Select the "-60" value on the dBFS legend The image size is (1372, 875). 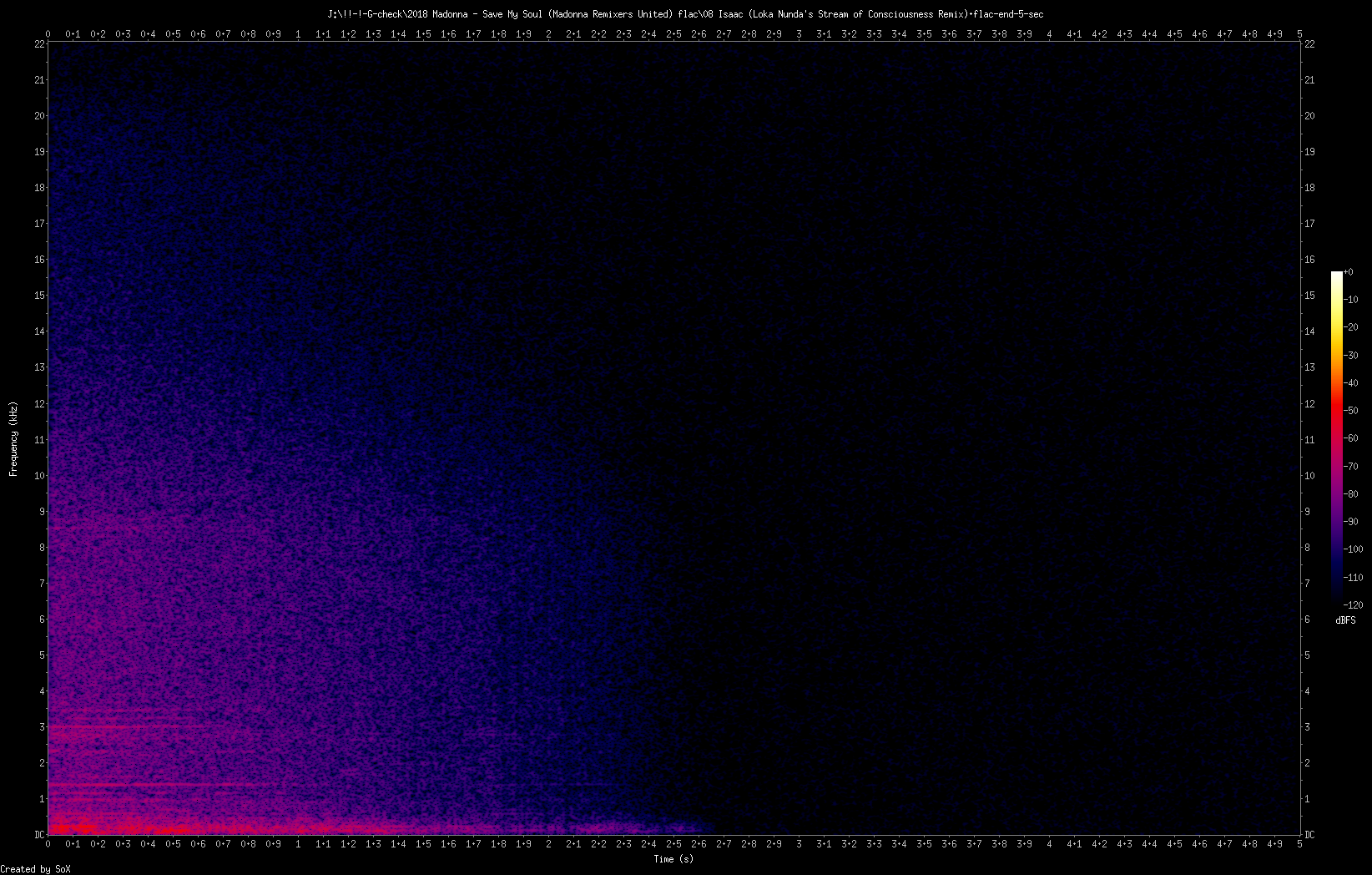(x=1351, y=438)
